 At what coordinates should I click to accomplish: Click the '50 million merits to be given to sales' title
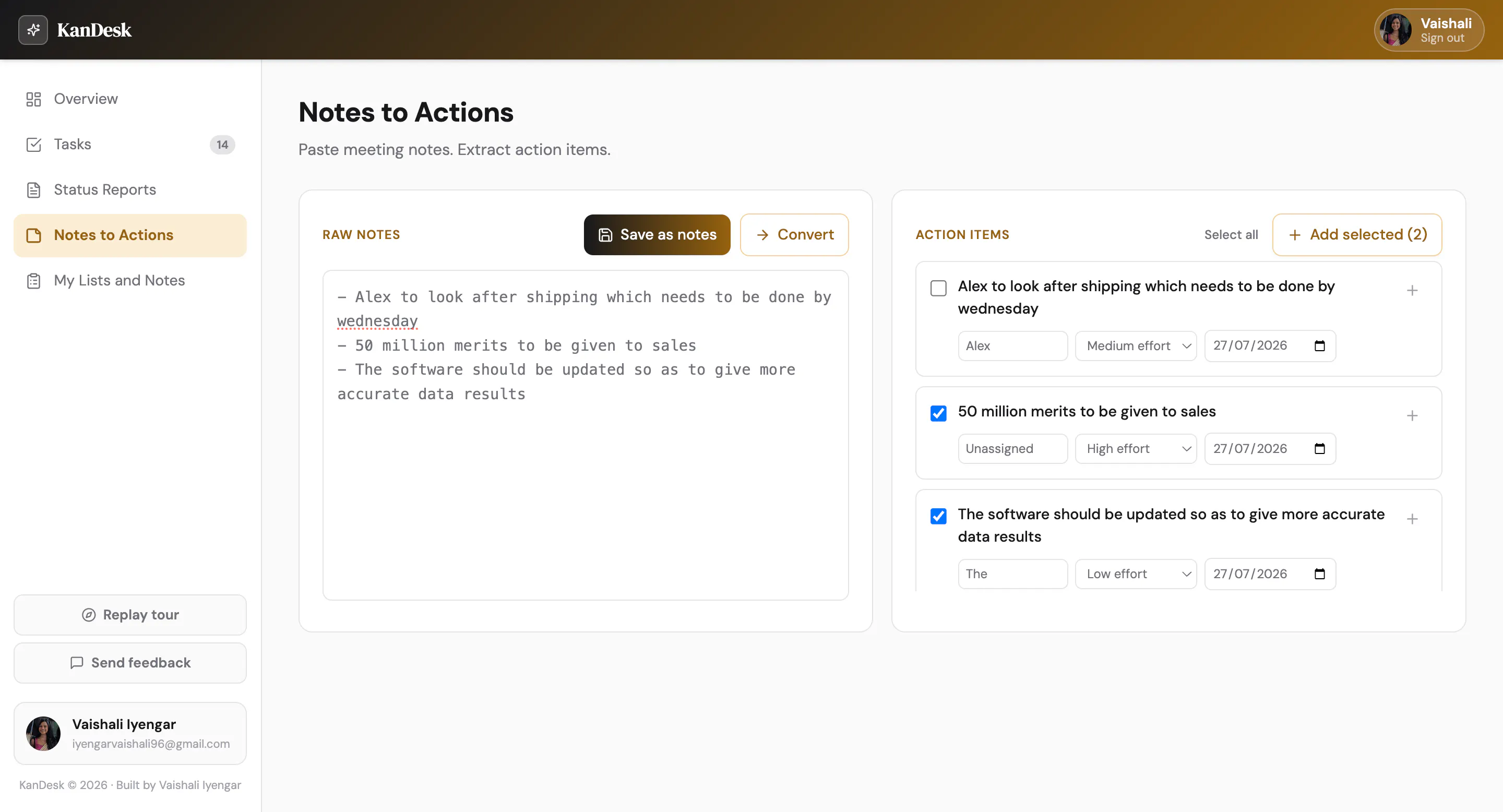pos(1087,412)
